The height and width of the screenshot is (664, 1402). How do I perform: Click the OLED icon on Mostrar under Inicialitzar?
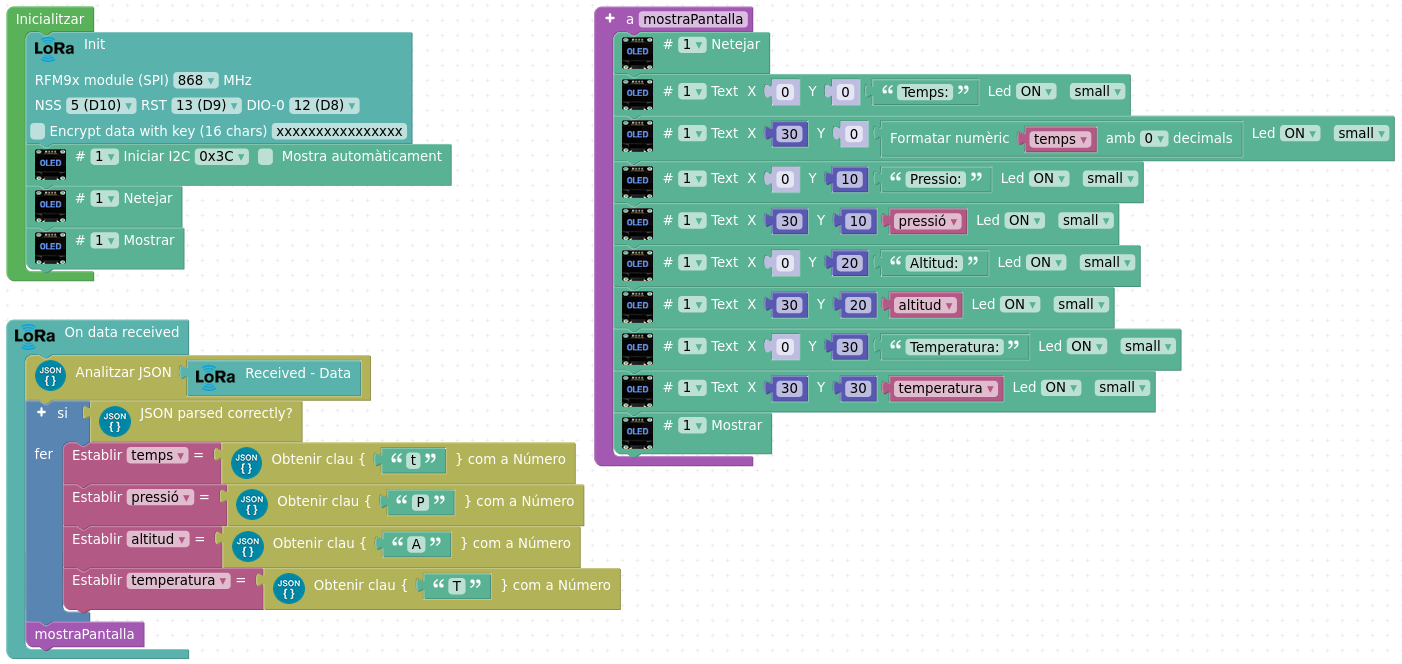tap(50, 246)
